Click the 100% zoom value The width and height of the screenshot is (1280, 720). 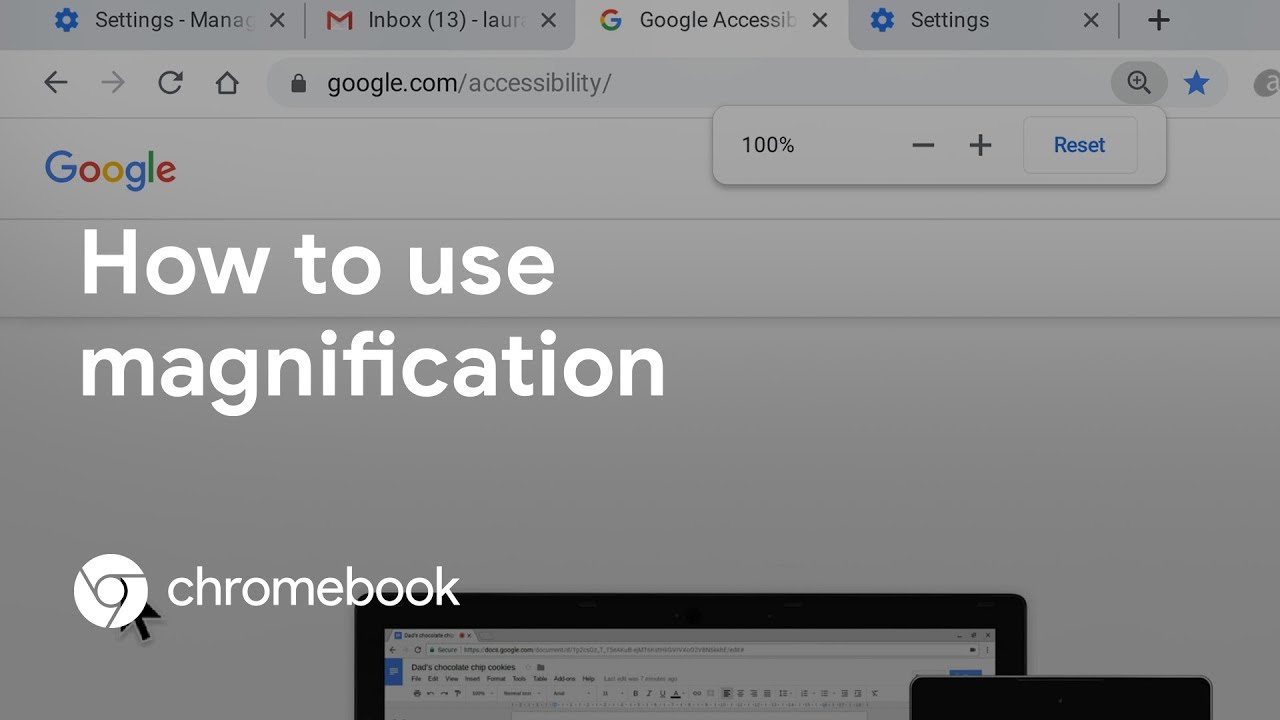pyautogui.click(x=768, y=146)
